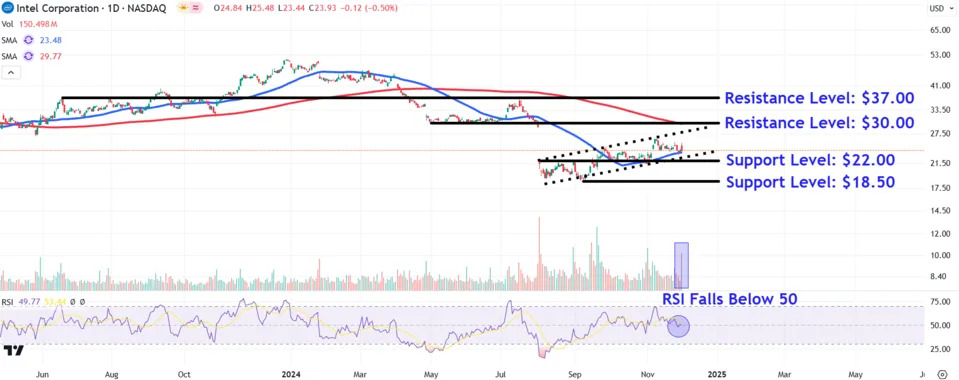This screenshot has height=380, width=959.
Task: Click the Sep label on the time axis
Action: [x=574, y=373]
